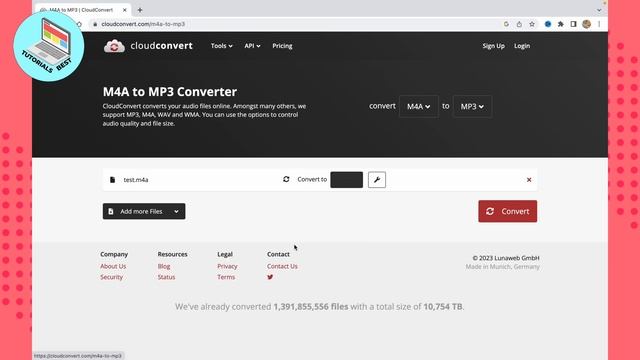The height and width of the screenshot is (360, 640).
Task: Open the Contact Us footer link
Action: (x=282, y=266)
